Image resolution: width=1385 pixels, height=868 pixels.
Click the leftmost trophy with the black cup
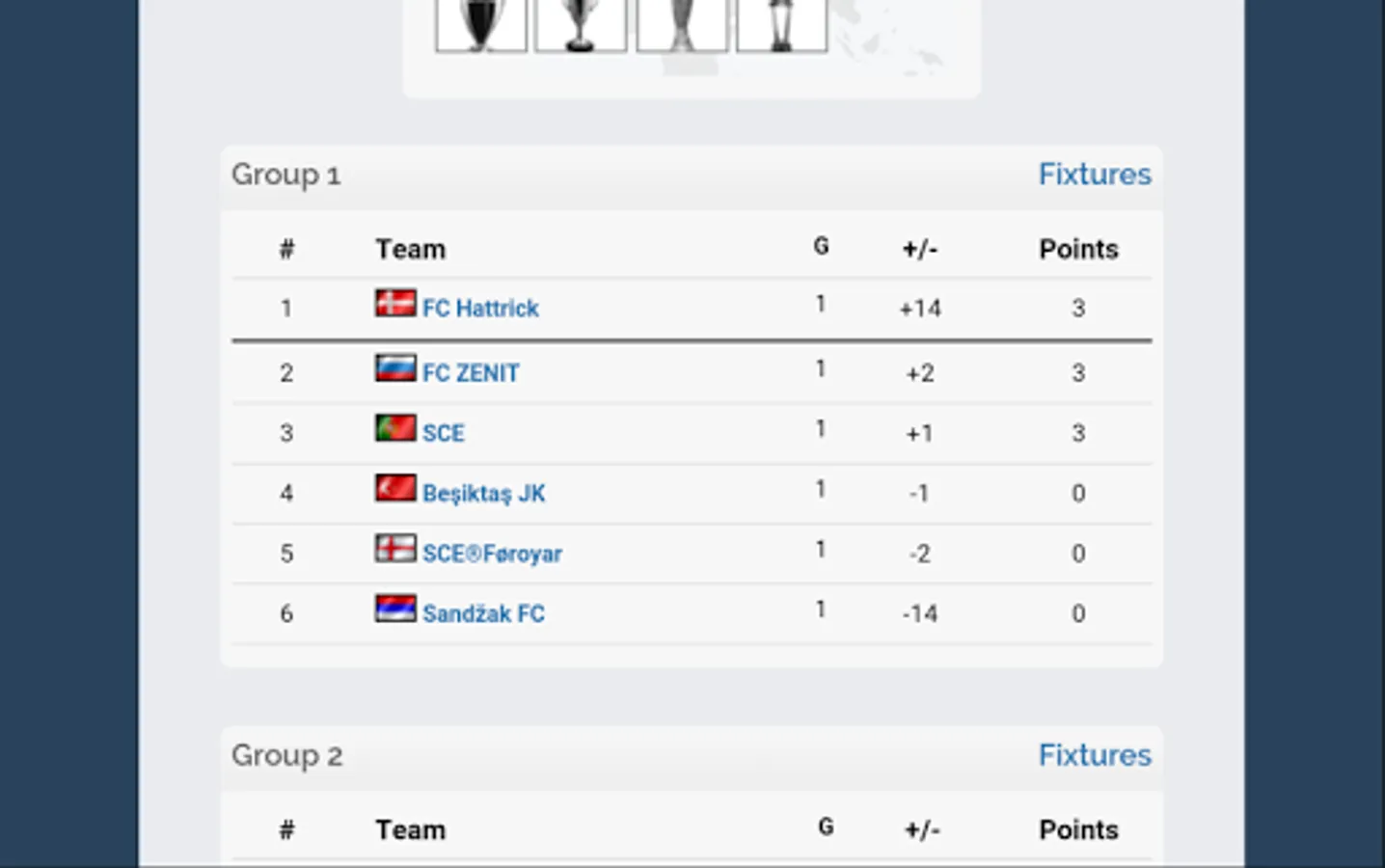click(480, 23)
